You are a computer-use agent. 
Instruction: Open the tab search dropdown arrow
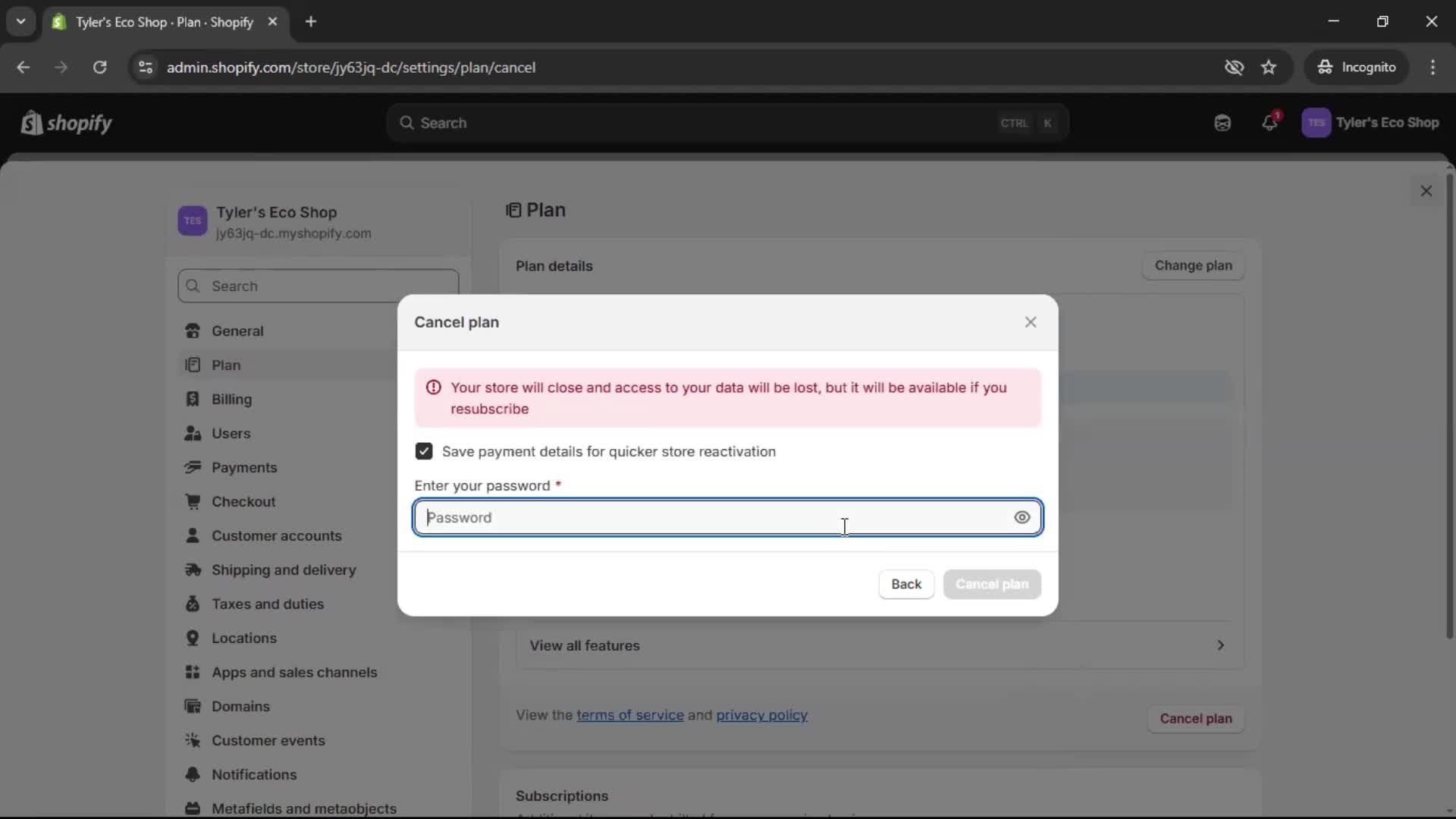20,21
